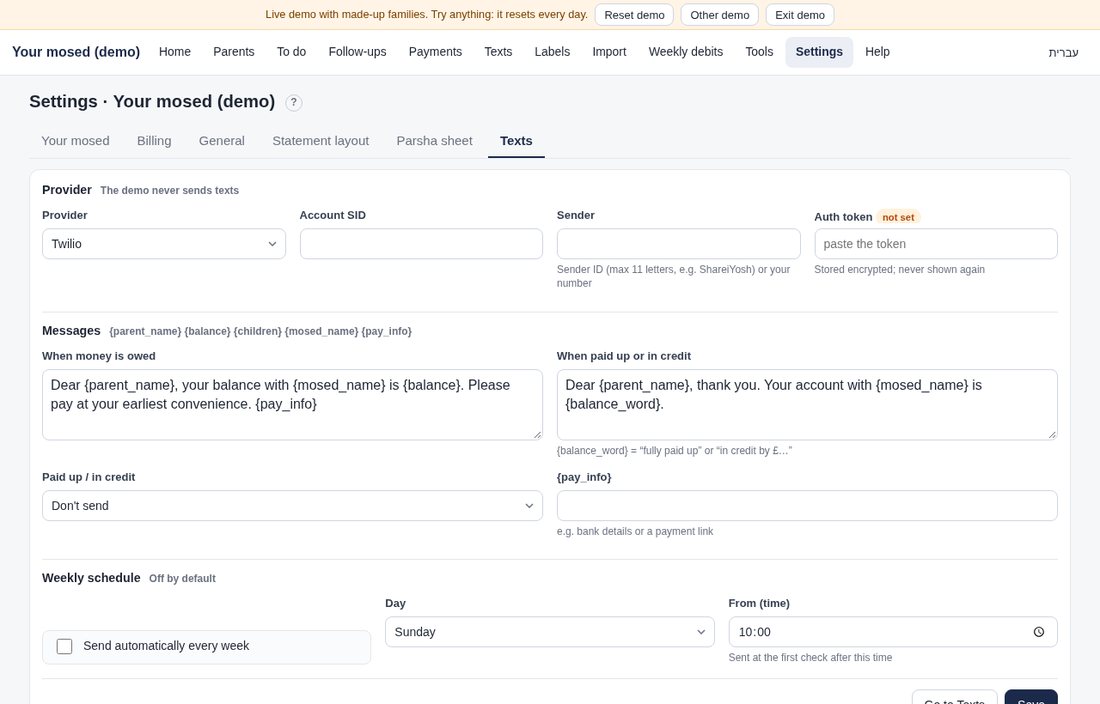The width and height of the screenshot is (1100, 704).
Task: Select the Statement layout tab
Action: 321,141
